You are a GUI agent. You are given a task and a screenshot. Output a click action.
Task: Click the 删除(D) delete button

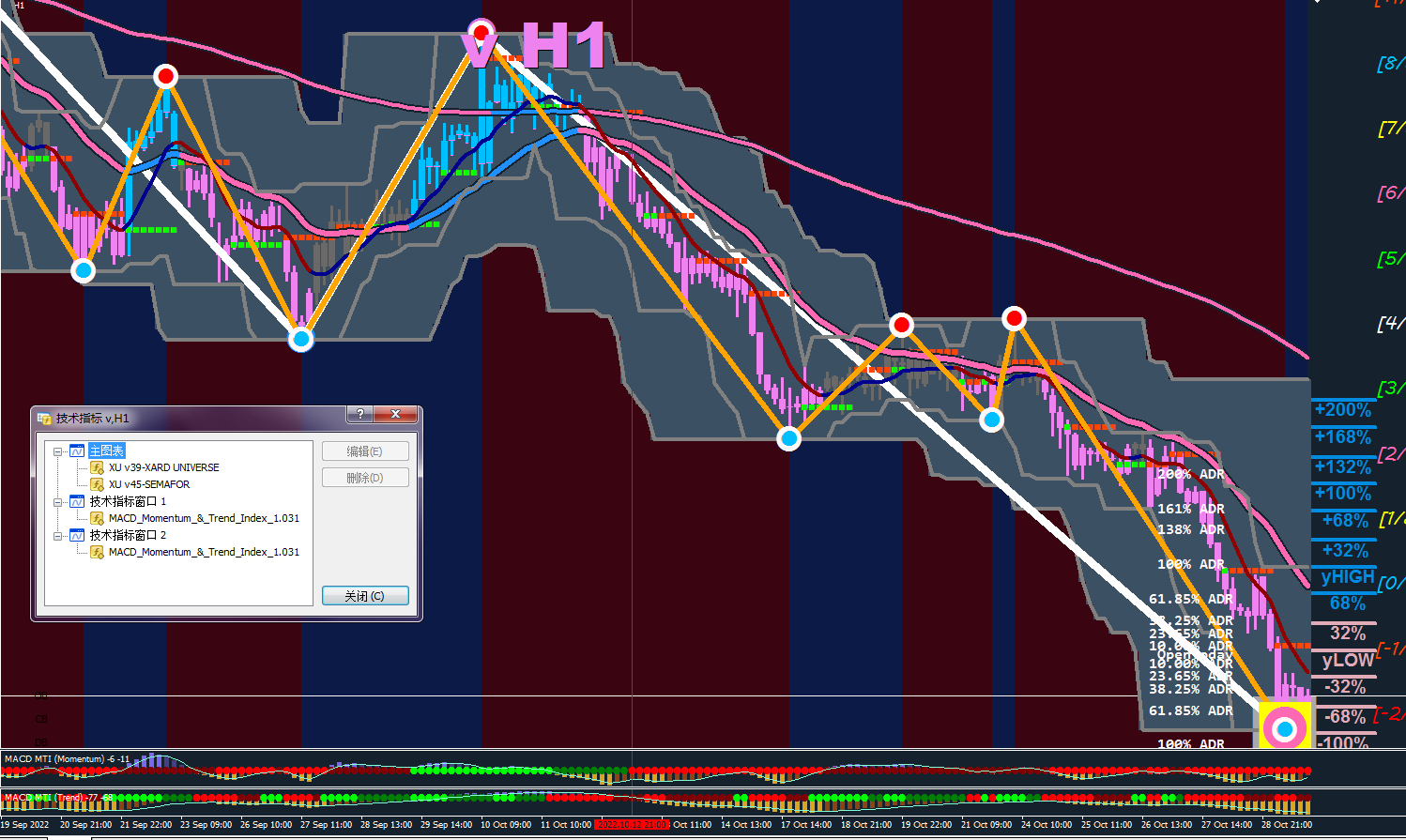tap(365, 478)
